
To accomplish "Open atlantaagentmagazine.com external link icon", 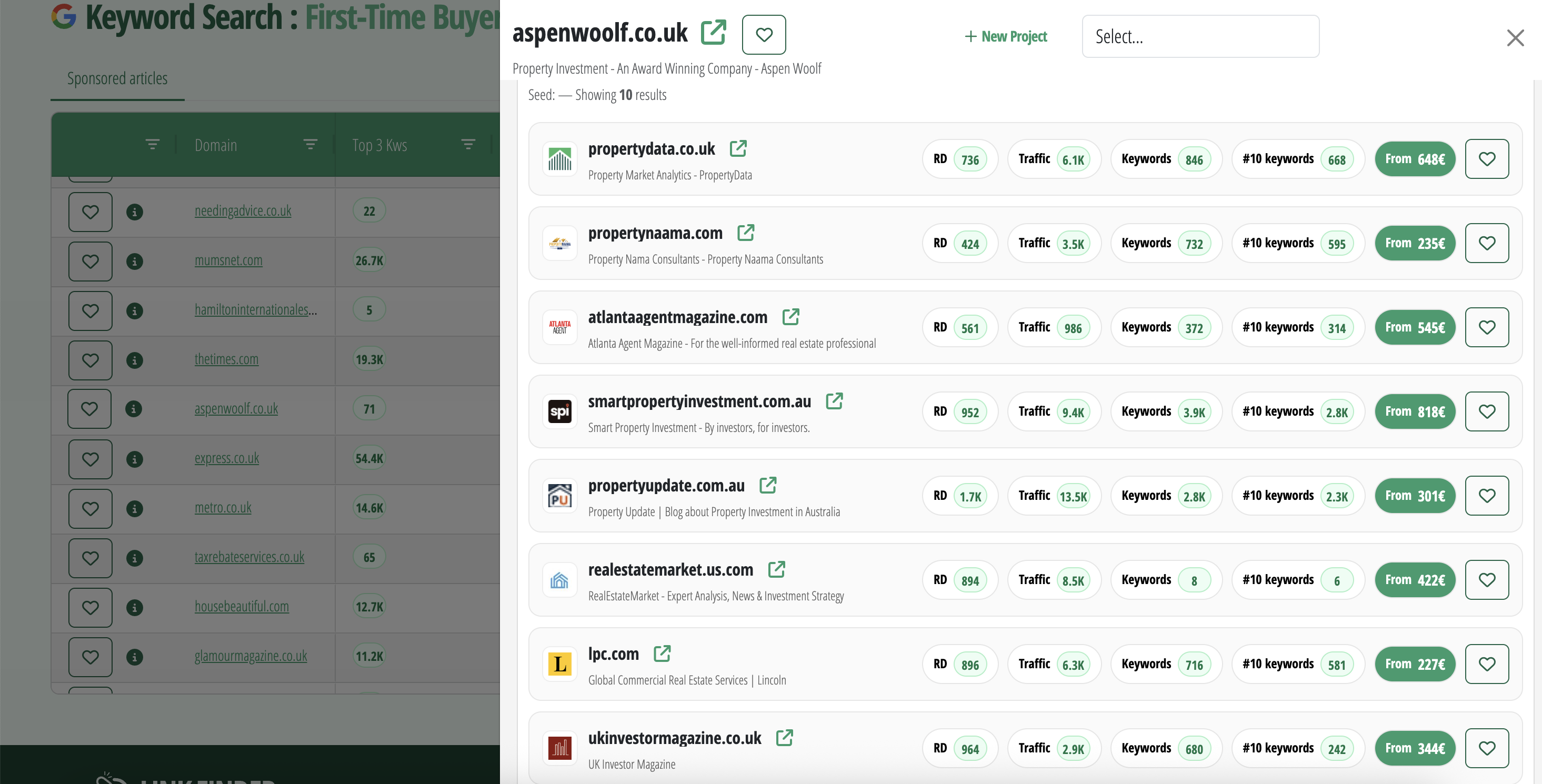I will tap(791, 317).
